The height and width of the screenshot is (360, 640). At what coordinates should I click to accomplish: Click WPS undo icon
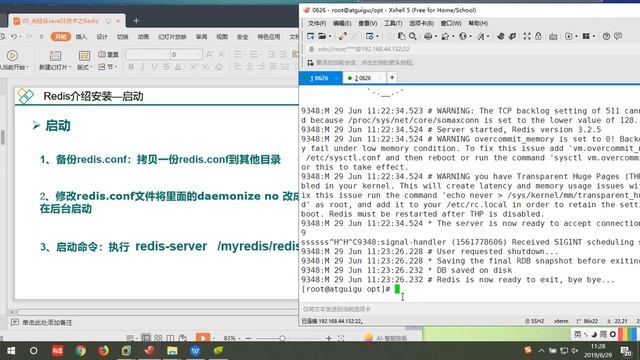(x=14, y=37)
